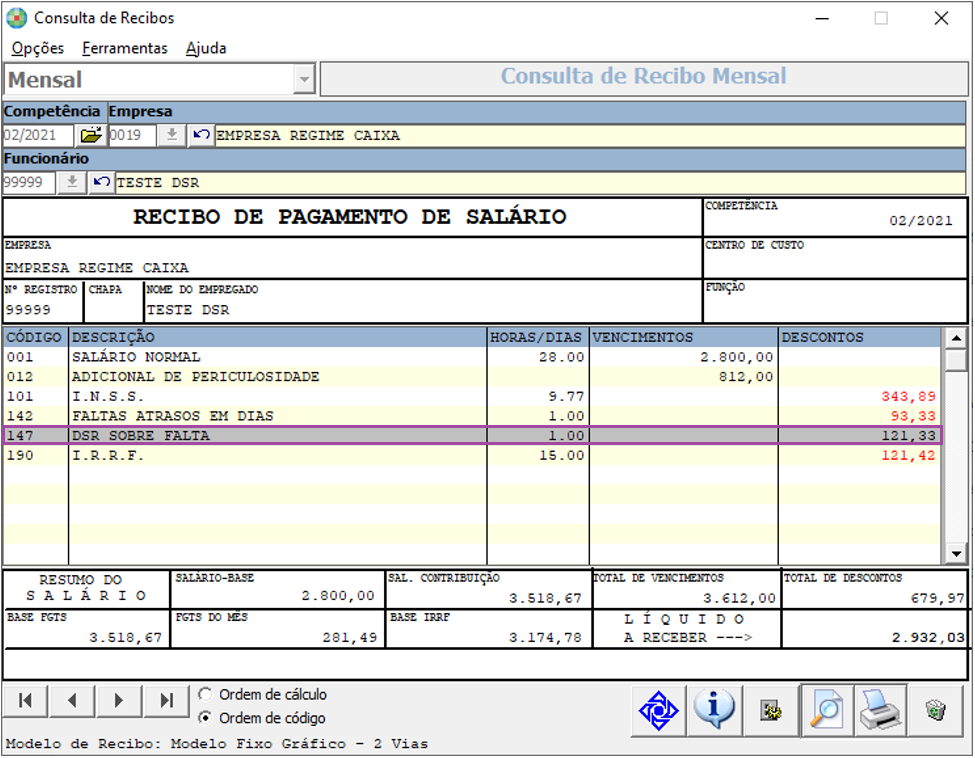Click total de descontos 679,97

tap(937, 598)
